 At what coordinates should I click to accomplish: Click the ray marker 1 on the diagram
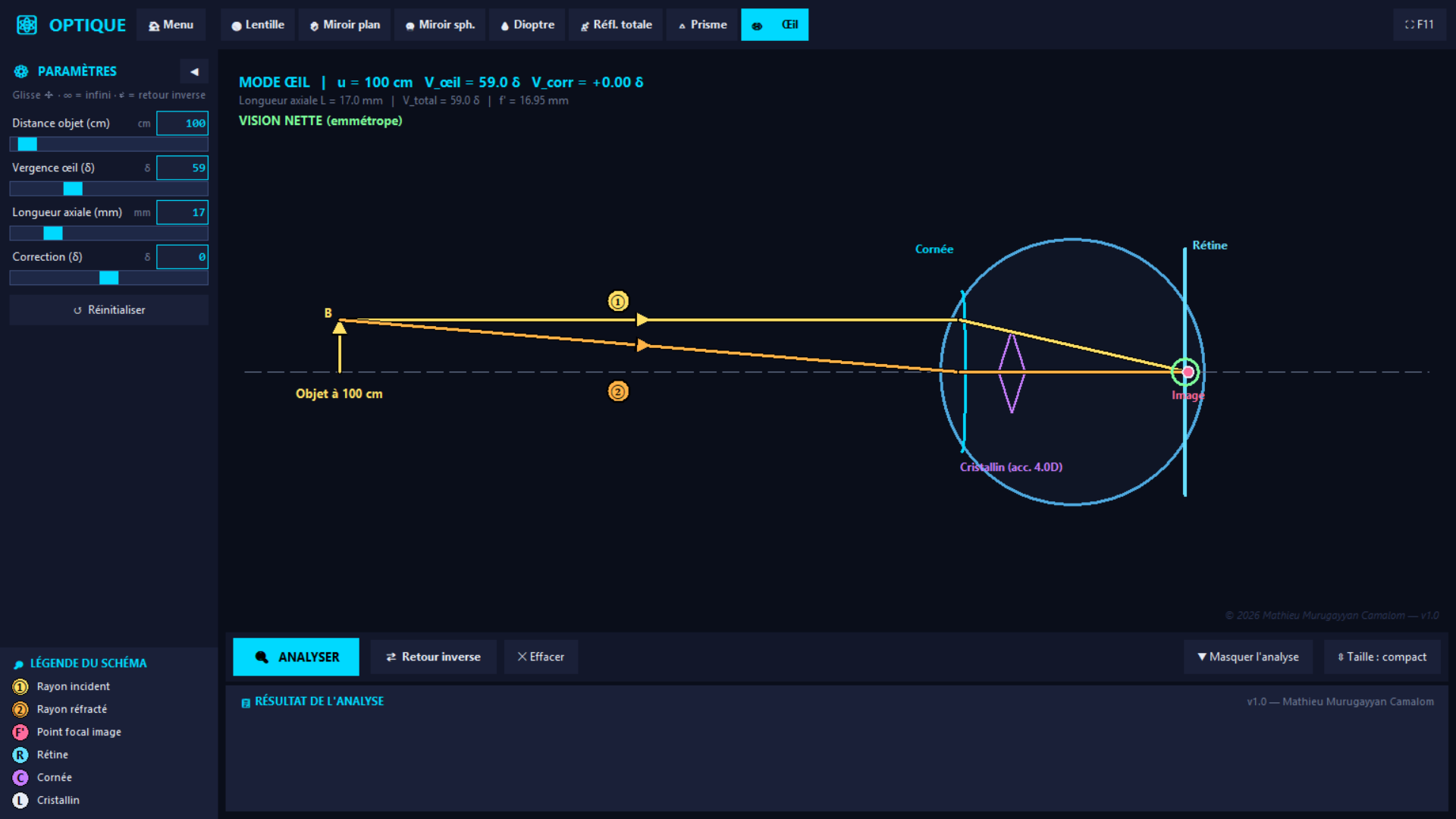618,302
